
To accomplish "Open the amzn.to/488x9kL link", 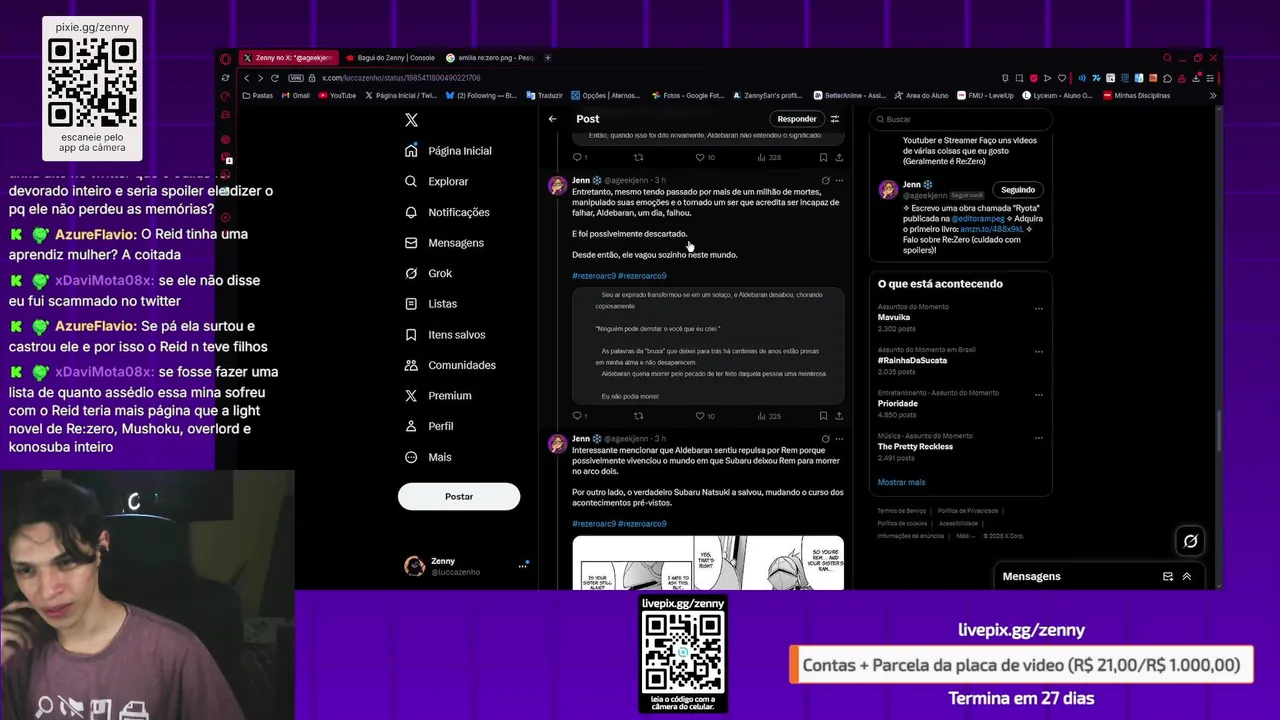I will point(992,229).
